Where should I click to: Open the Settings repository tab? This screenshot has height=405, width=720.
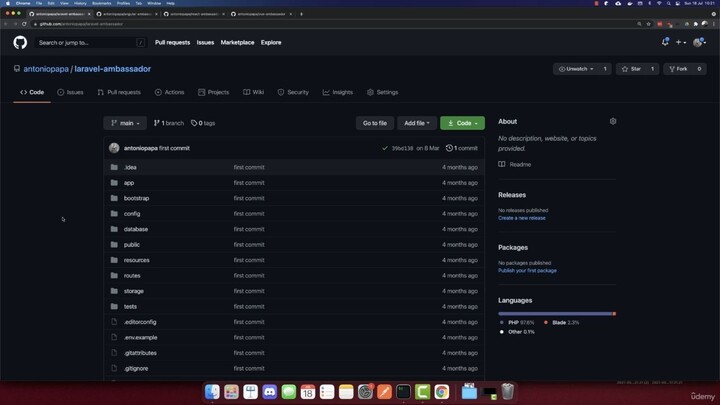(x=382, y=92)
